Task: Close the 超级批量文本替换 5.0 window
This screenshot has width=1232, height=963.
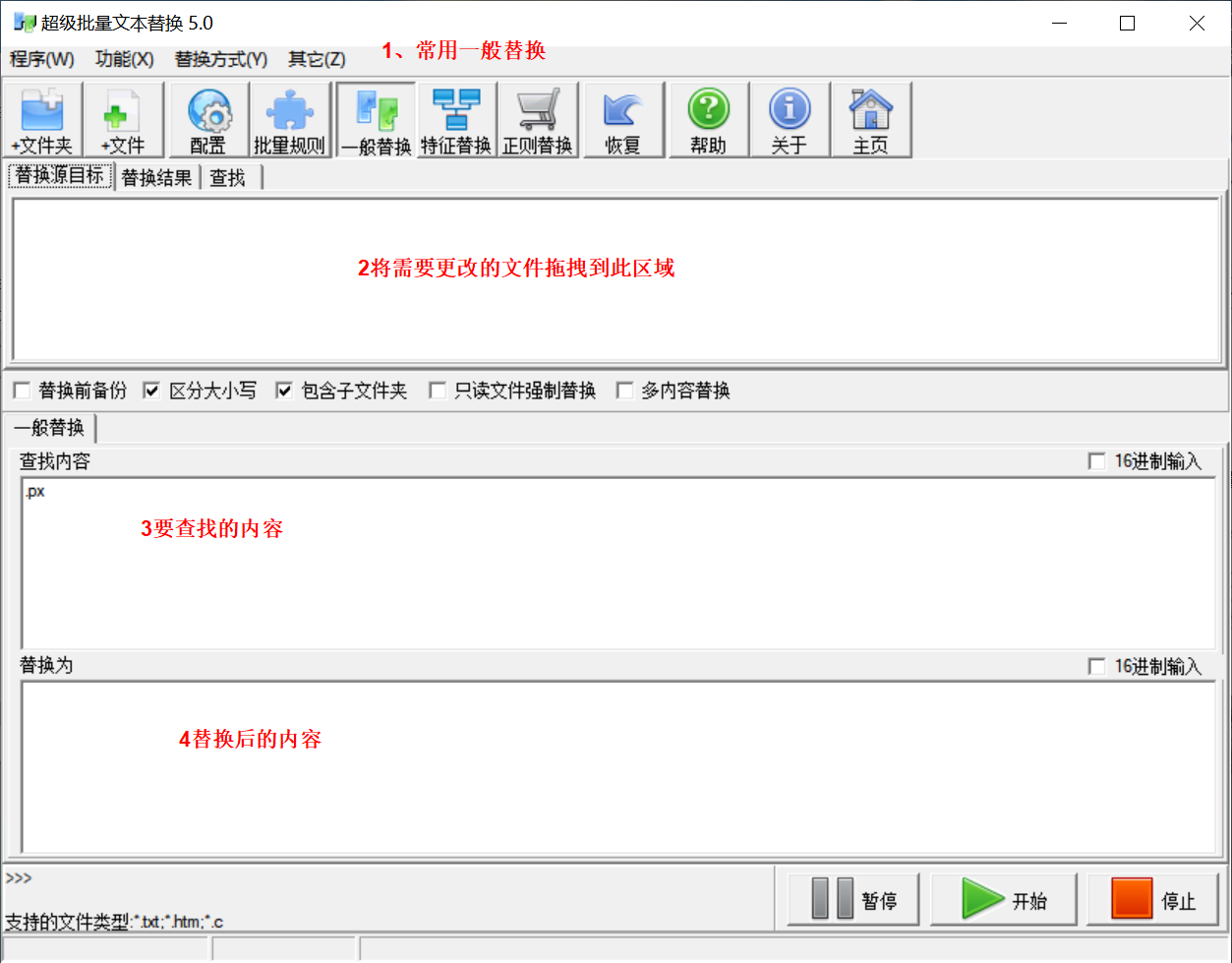Action: [1197, 24]
